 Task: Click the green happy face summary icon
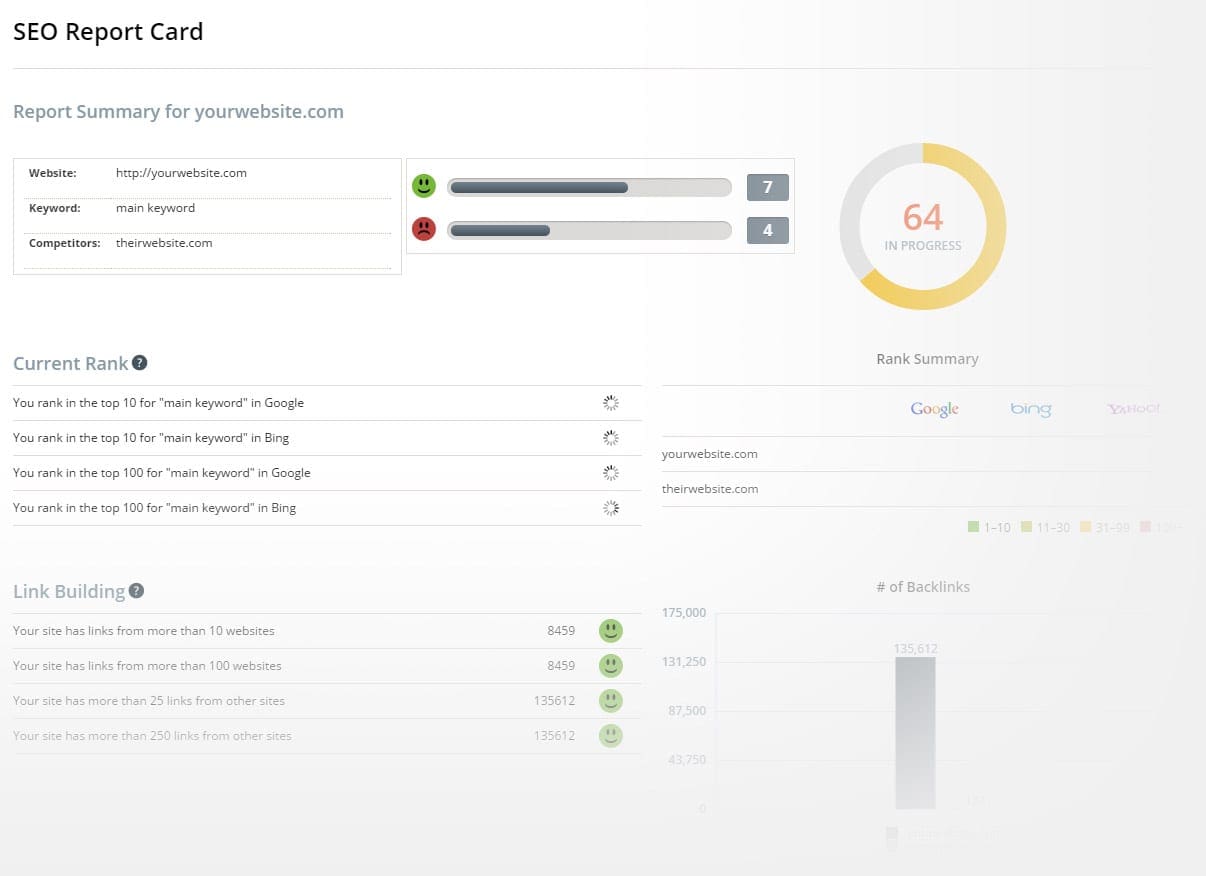(425, 186)
